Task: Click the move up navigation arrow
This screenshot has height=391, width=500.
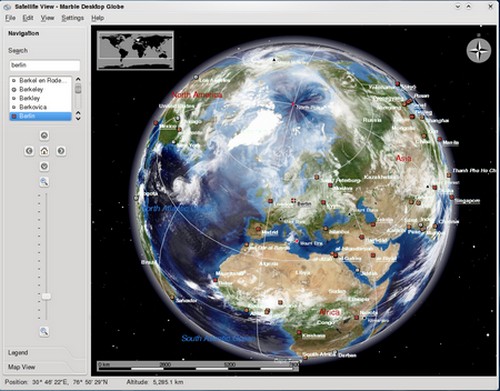Action: (x=44, y=136)
